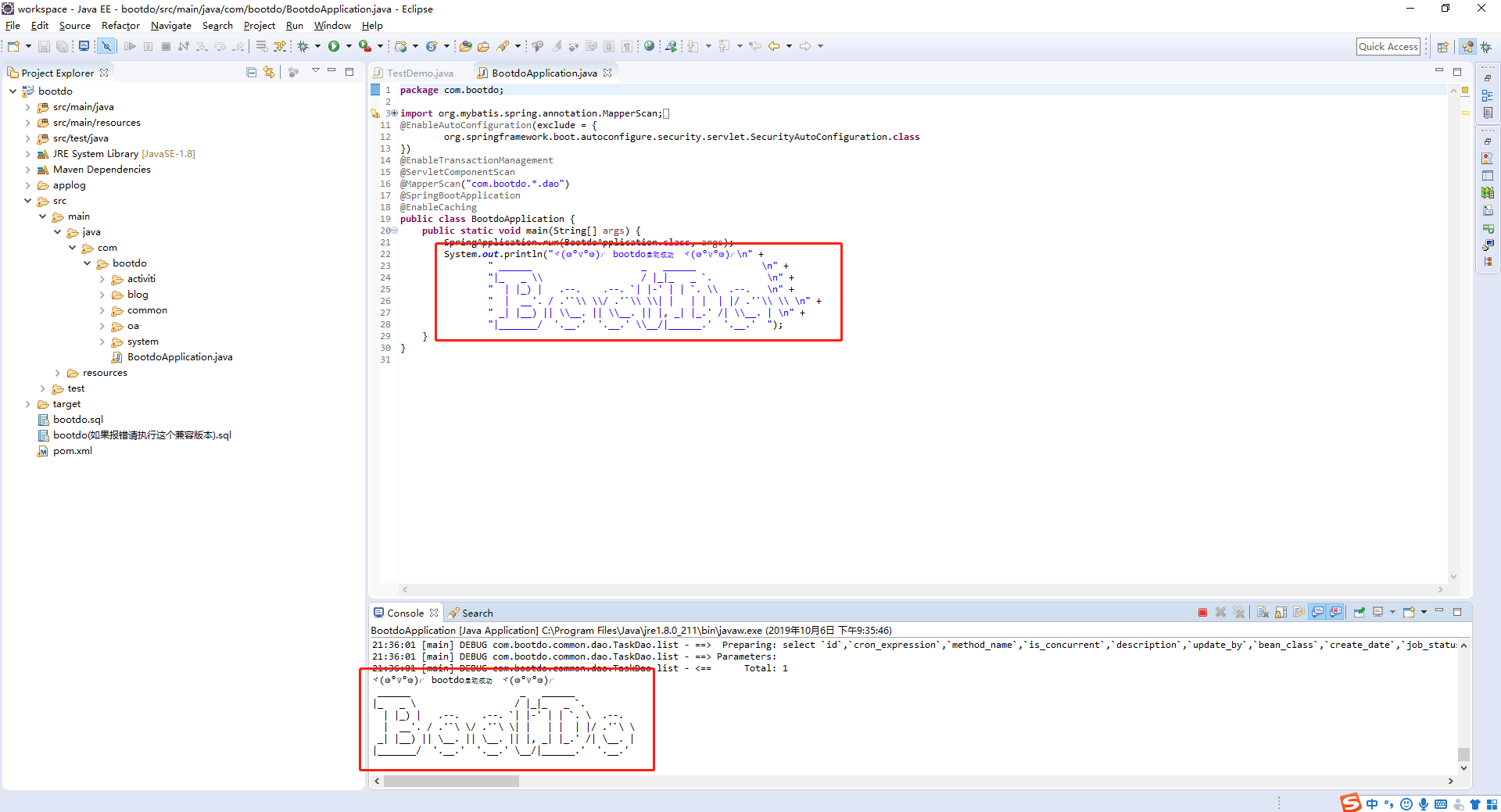The width and height of the screenshot is (1501, 812).
Task: Click the IME soft keyboard icon
Action: (1441, 804)
